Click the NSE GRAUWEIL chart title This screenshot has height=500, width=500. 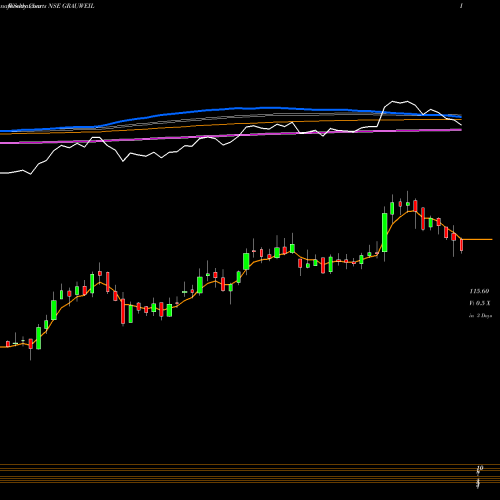point(71,6)
